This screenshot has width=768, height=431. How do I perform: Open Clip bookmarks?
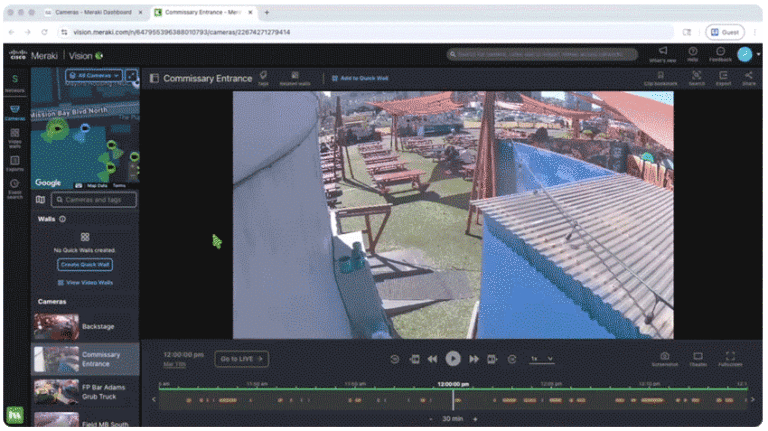pos(660,78)
